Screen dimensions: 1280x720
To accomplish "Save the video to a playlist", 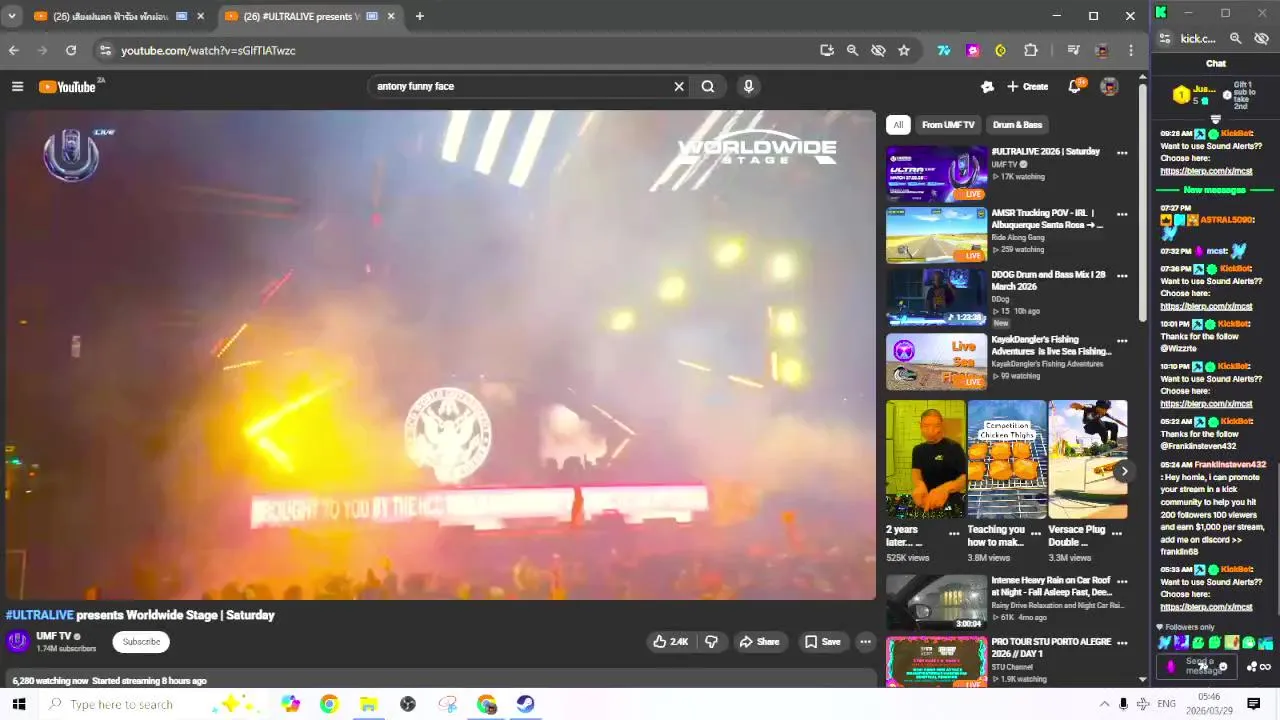I will 823,642.
